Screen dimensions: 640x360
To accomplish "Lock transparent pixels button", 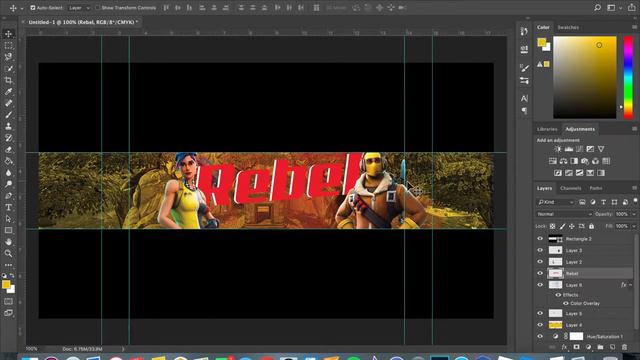I will (x=552, y=226).
